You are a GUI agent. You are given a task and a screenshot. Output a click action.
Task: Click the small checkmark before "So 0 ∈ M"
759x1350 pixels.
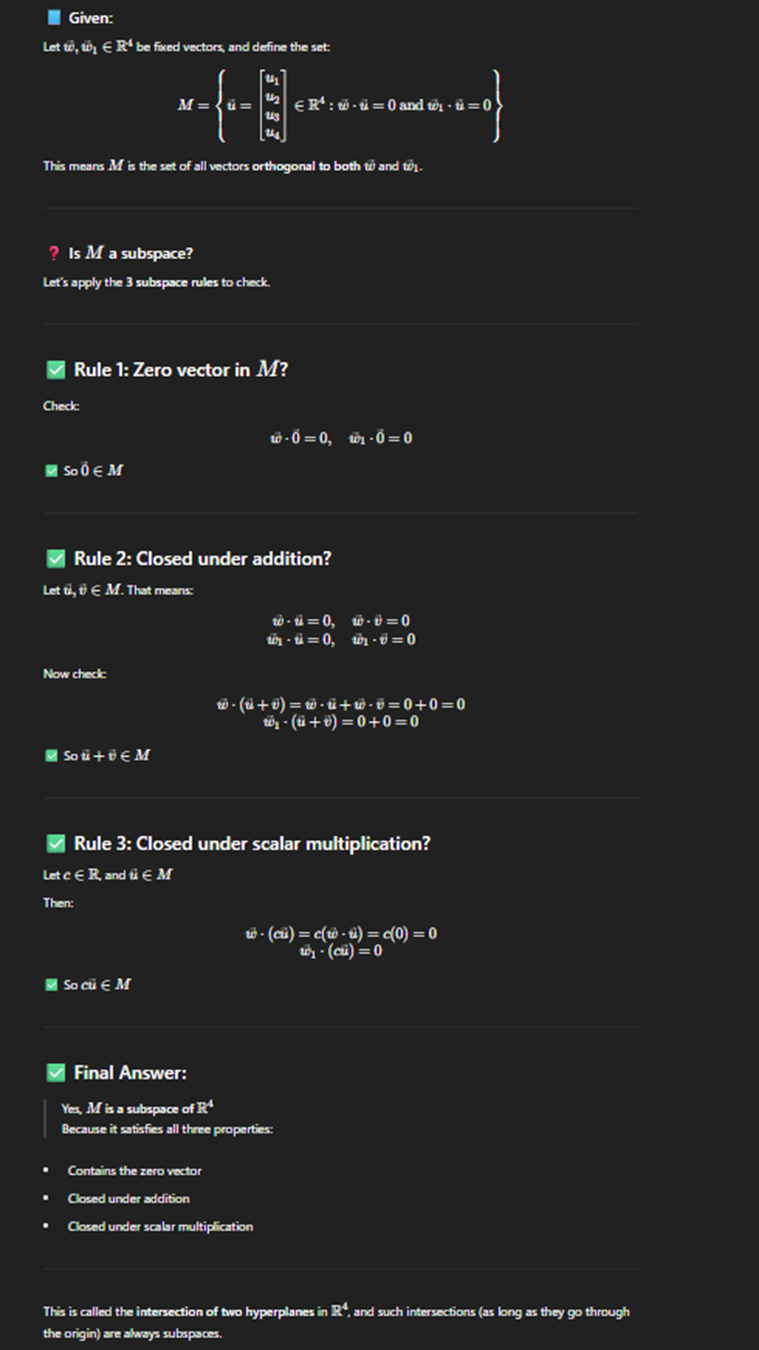pyautogui.click(x=52, y=471)
